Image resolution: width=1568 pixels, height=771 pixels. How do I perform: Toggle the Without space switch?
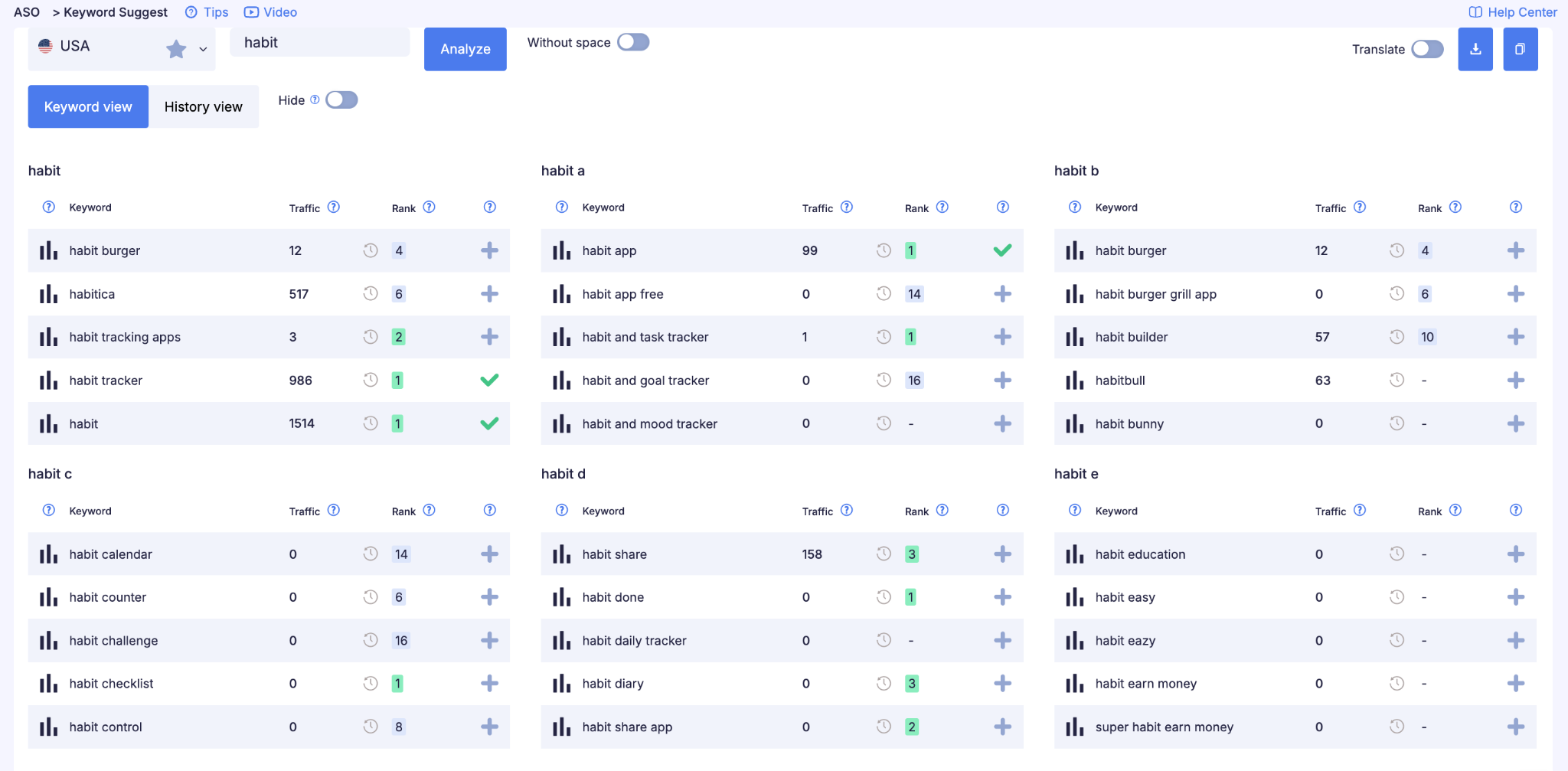click(x=633, y=42)
